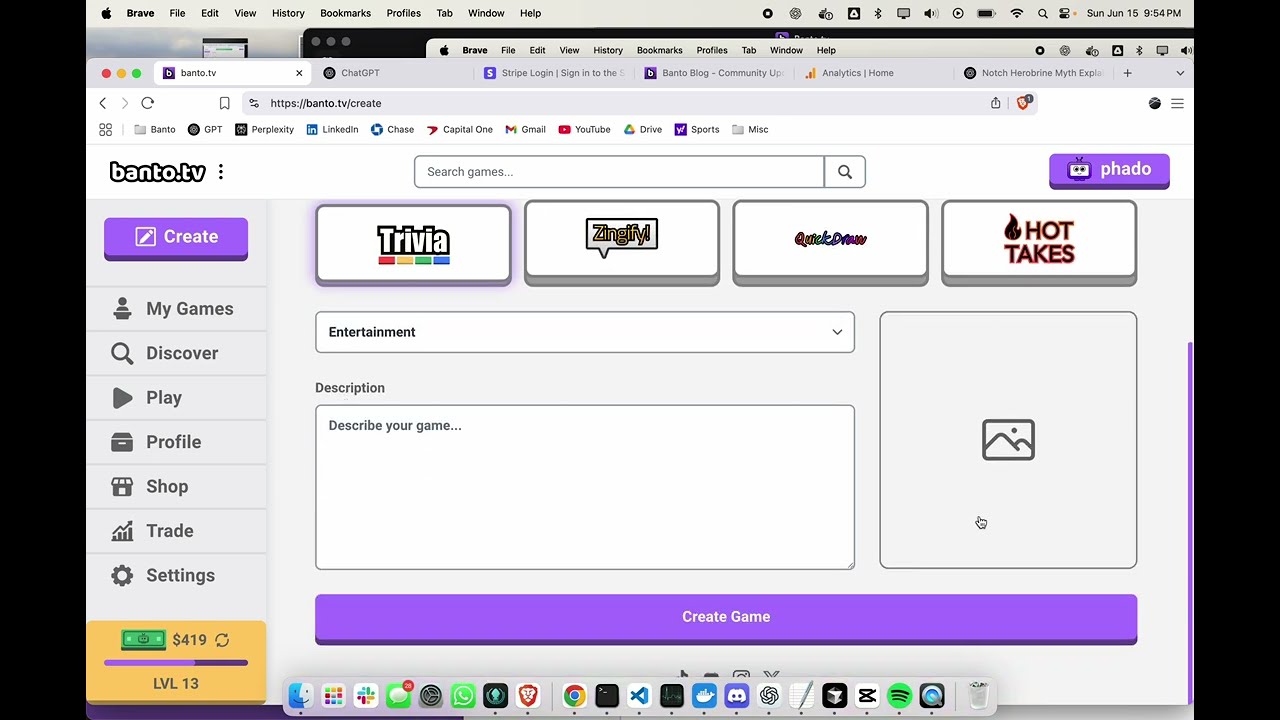
Task: Click the level progress bar
Action: click(x=176, y=662)
